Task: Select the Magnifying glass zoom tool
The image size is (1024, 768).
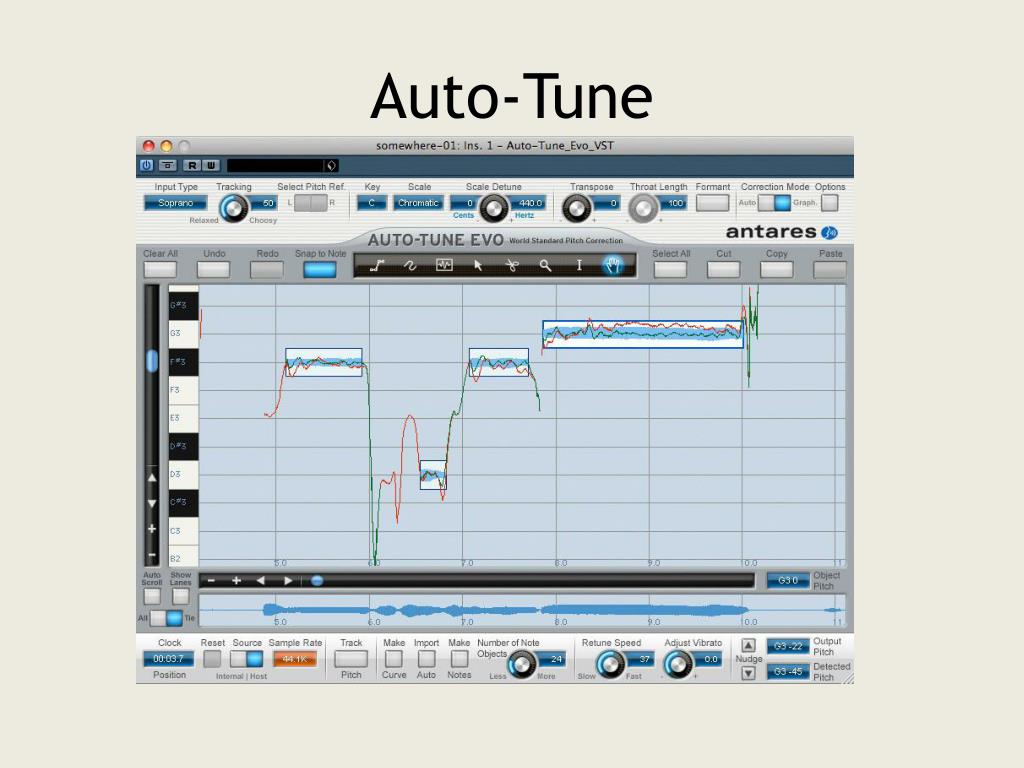Action: (x=545, y=265)
